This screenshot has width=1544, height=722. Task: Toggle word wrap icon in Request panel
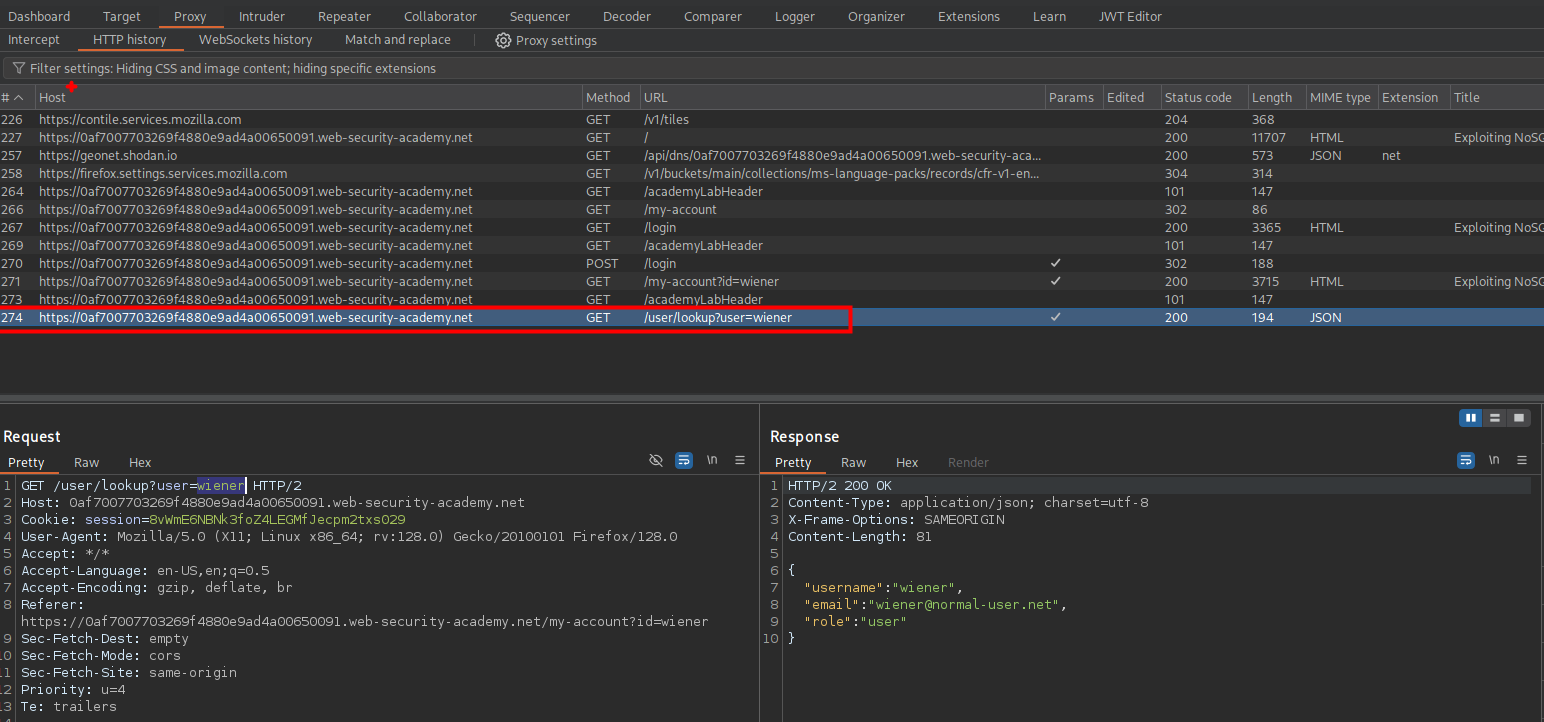tap(684, 460)
